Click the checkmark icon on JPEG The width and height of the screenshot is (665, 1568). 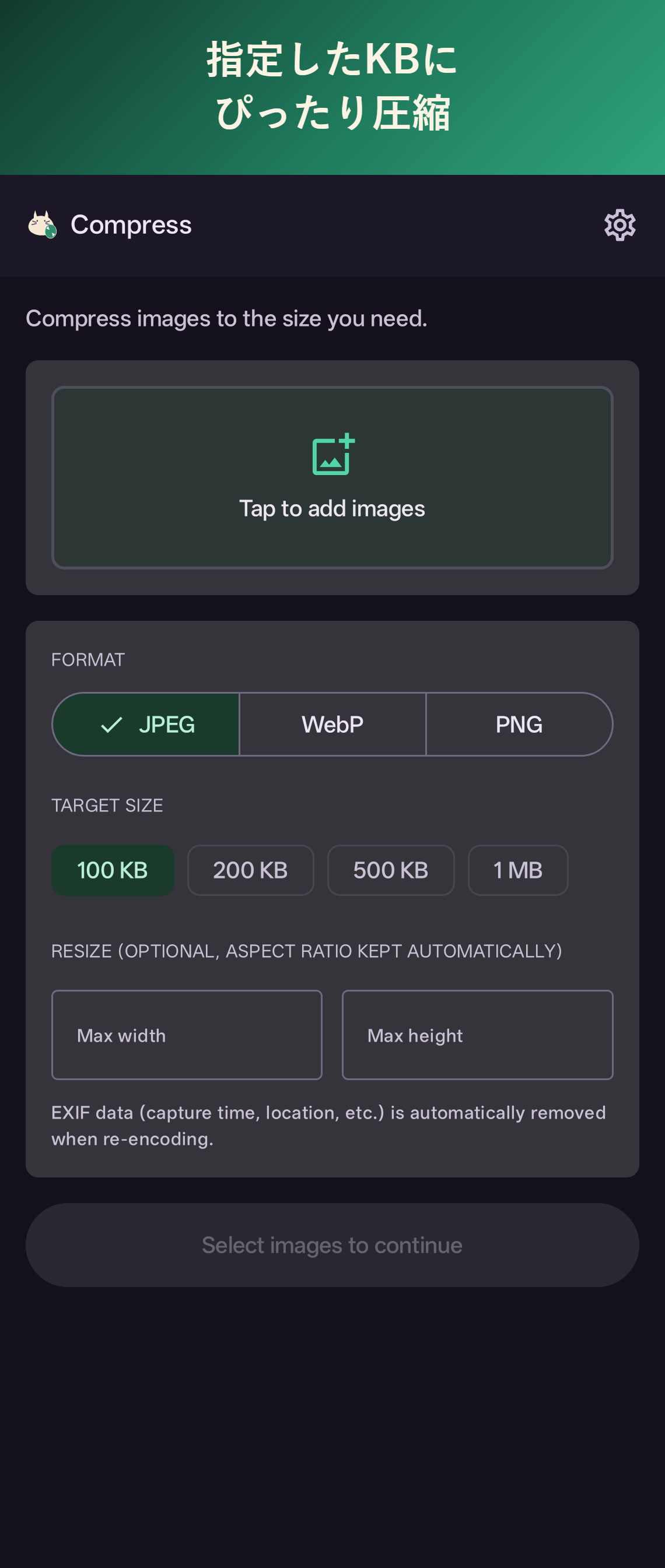click(111, 725)
